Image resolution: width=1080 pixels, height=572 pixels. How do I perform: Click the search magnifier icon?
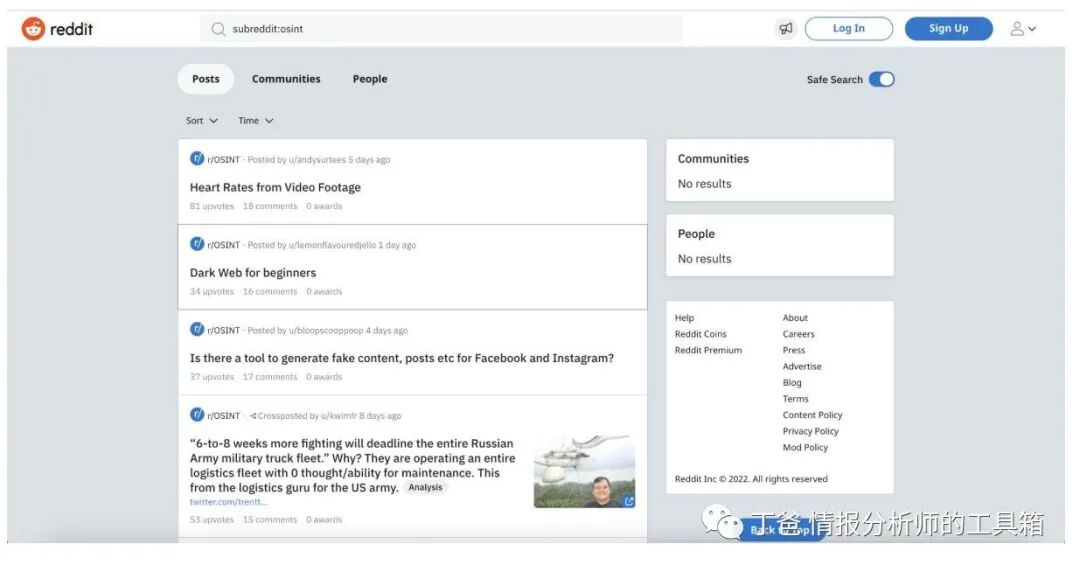pos(218,29)
